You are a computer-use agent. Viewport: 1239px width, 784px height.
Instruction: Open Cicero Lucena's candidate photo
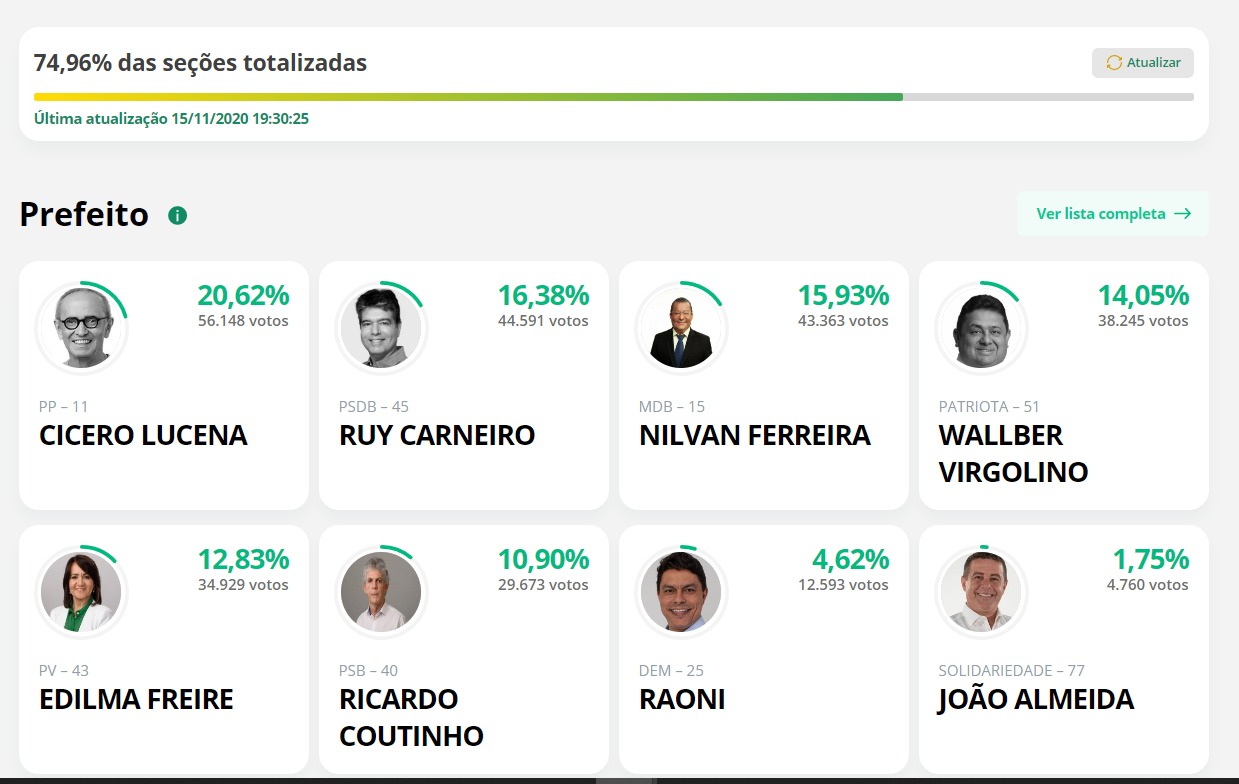[81, 327]
